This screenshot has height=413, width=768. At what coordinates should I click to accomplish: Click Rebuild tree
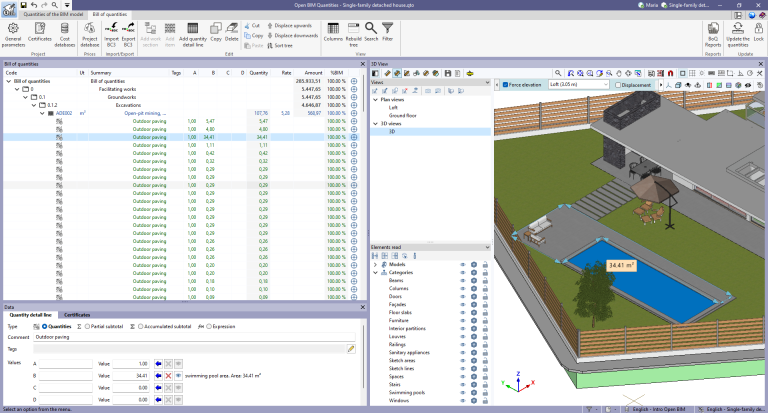(x=354, y=34)
